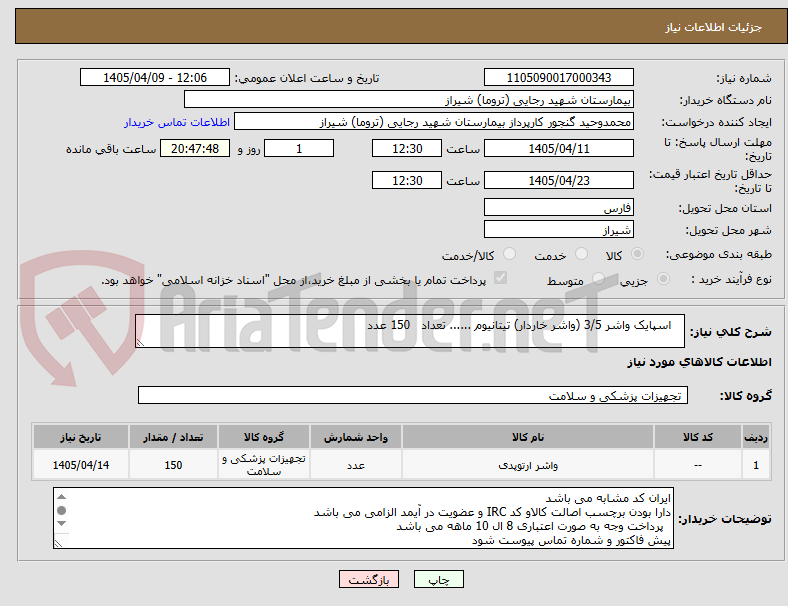The height and width of the screenshot is (606, 788).
Task: Click the goods group field تجهیزات پزشکی و سلامت
Action: 413,395
